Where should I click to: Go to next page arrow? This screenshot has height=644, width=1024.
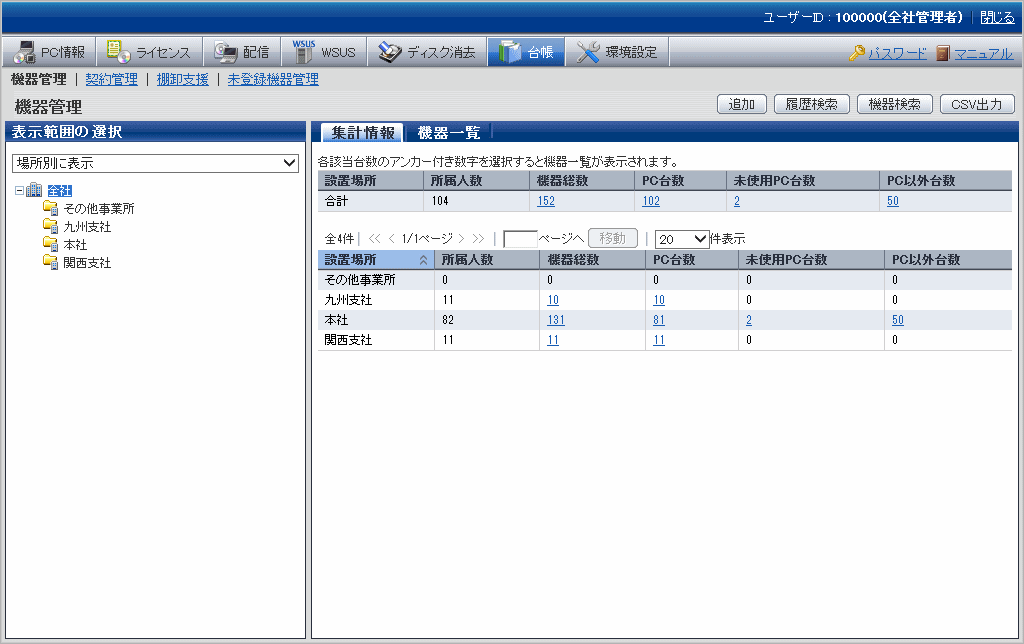click(x=461, y=238)
